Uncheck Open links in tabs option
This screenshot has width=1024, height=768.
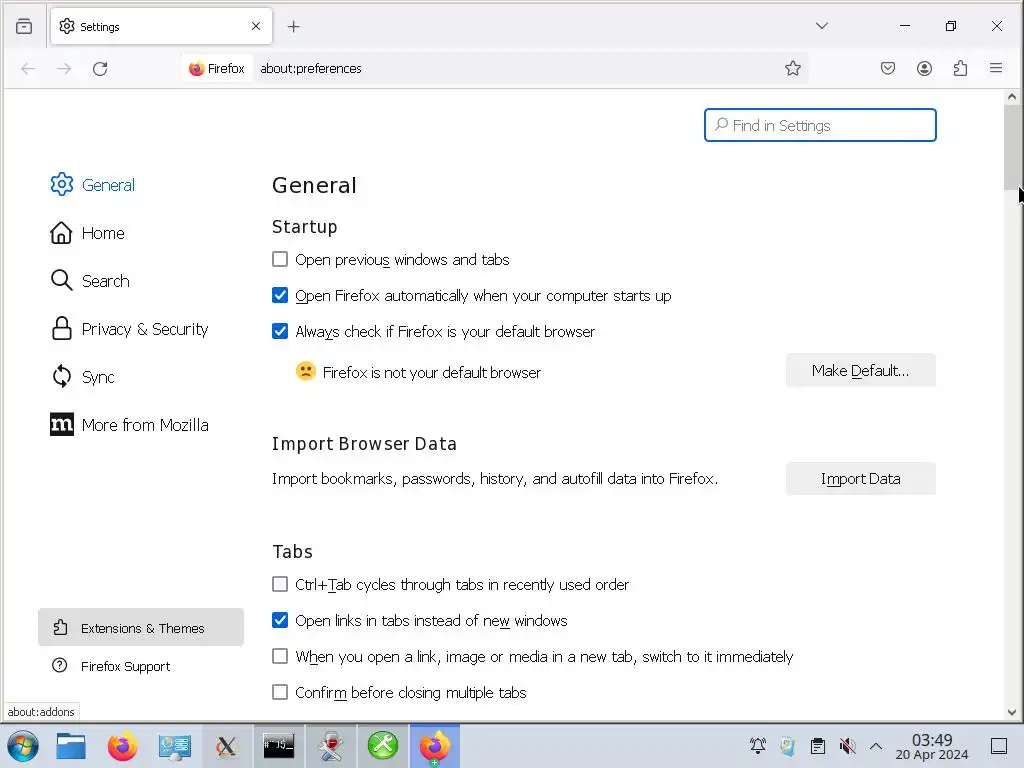pos(280,620)
